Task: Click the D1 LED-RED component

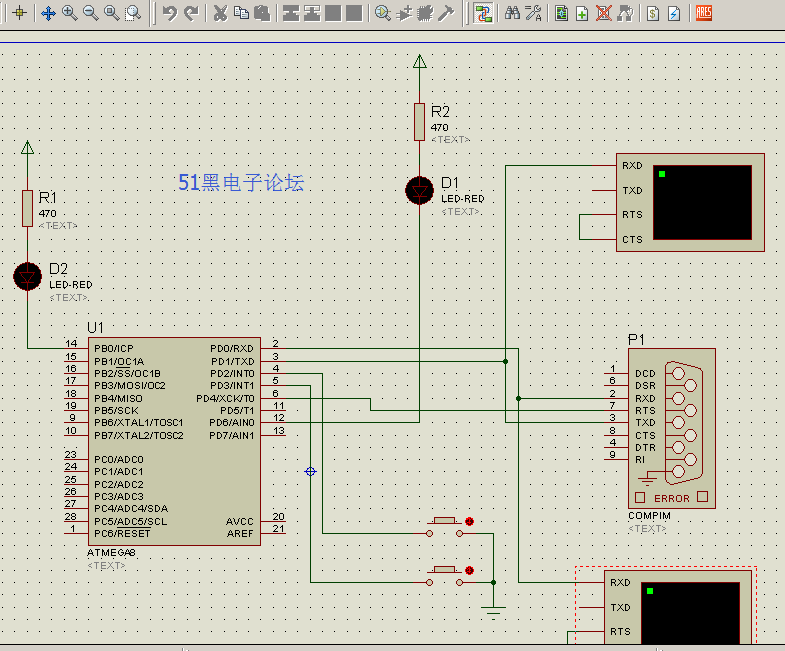Action: [419, 190]
